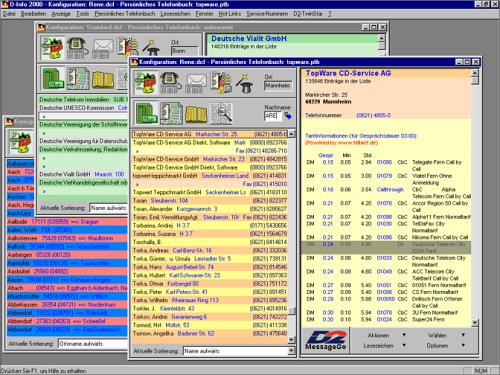
Task: Select Germany map search icon in Rene.dcl window
Action: coord(145,83)
